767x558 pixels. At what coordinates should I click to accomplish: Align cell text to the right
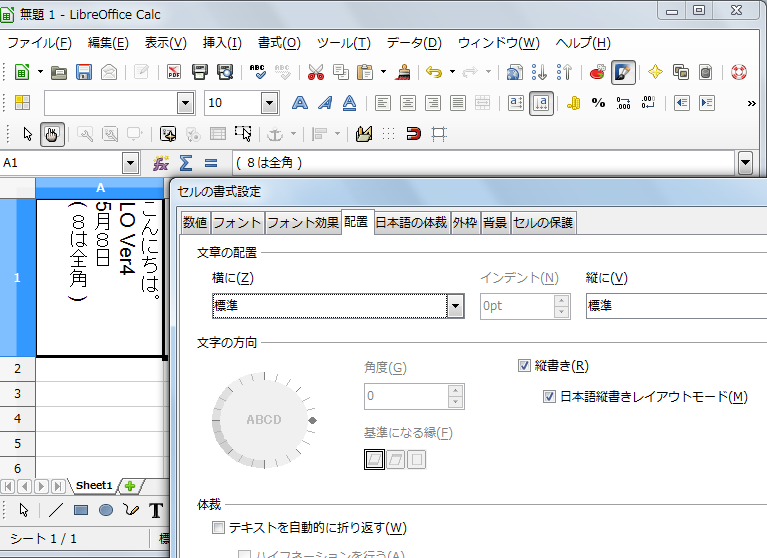click(432, 103)
